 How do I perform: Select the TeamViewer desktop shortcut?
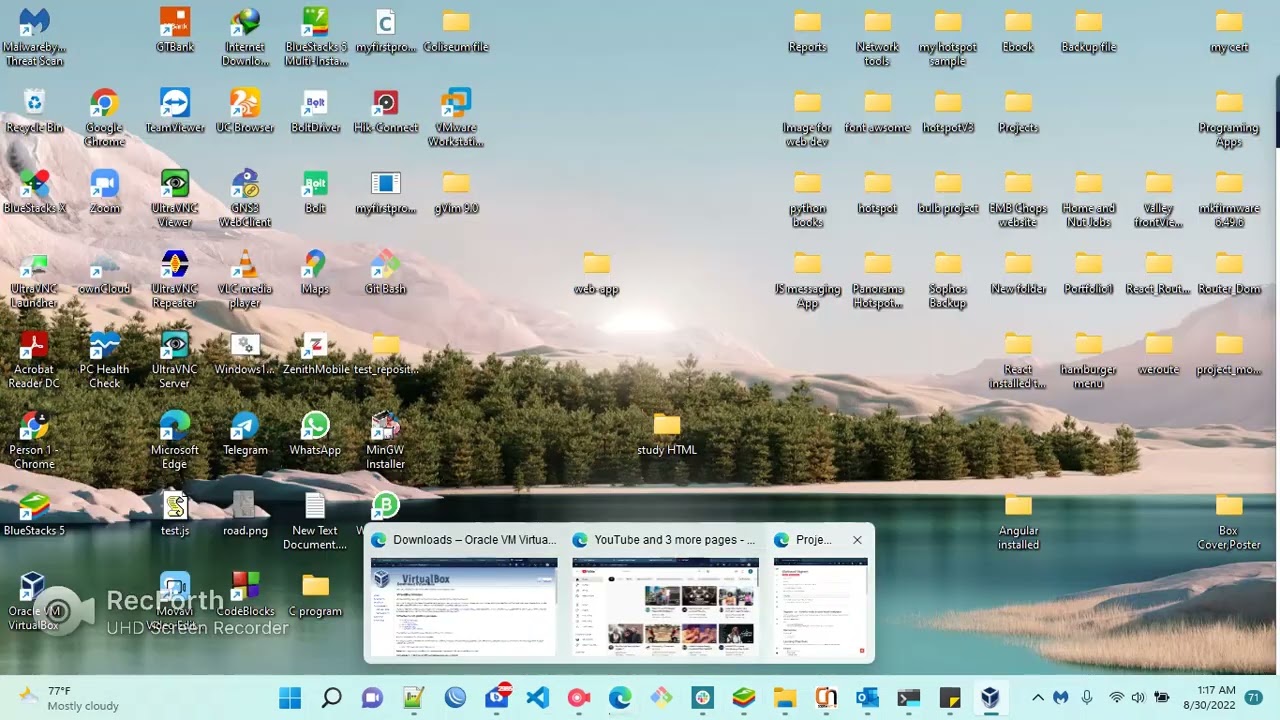[x=175, y=111]
